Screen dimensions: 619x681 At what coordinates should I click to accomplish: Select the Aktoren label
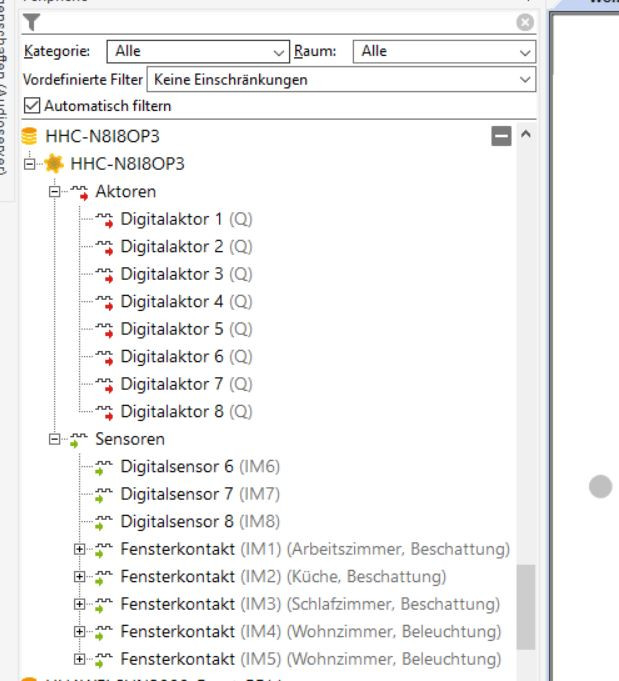click(126, 192)
